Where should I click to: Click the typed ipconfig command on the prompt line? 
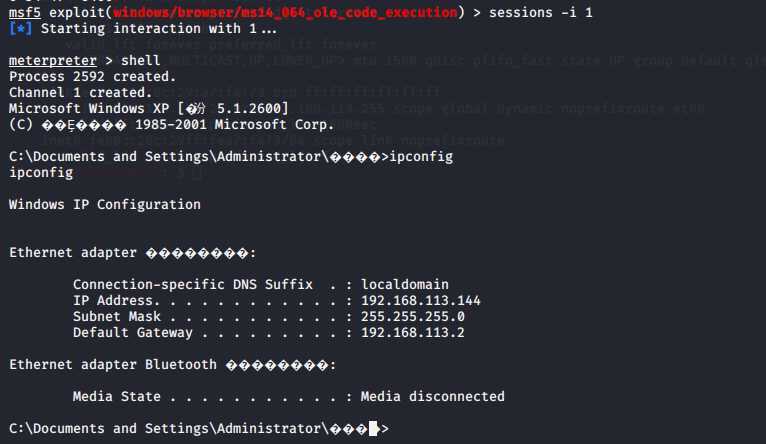pyautogui.click(x=421, y=157)
